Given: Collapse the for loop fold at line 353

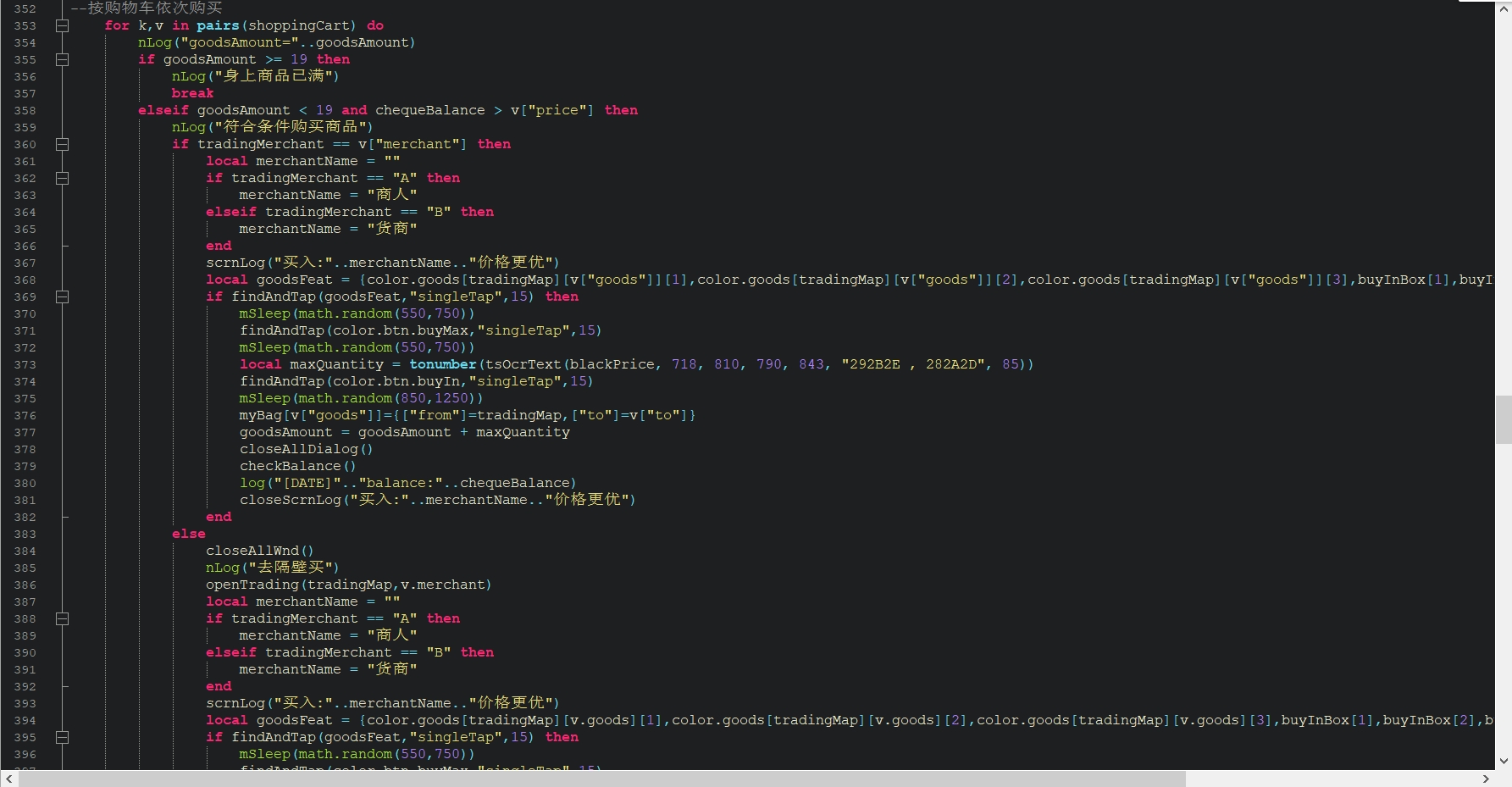Looking at the screenshot, I should pyautogui.click(x=62, y=25).
